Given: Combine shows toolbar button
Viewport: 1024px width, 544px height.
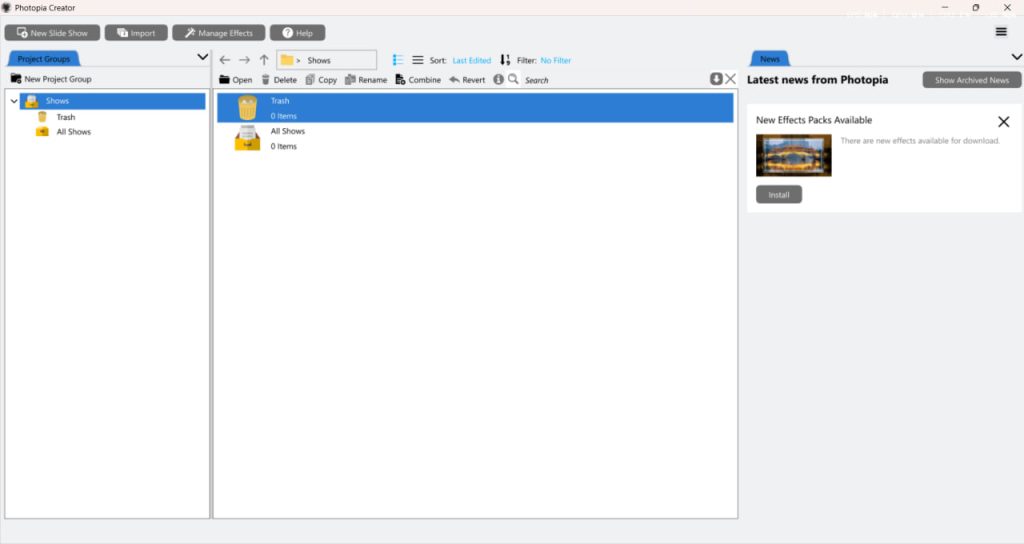Looking at the screenshot, I should click(418, 80).
